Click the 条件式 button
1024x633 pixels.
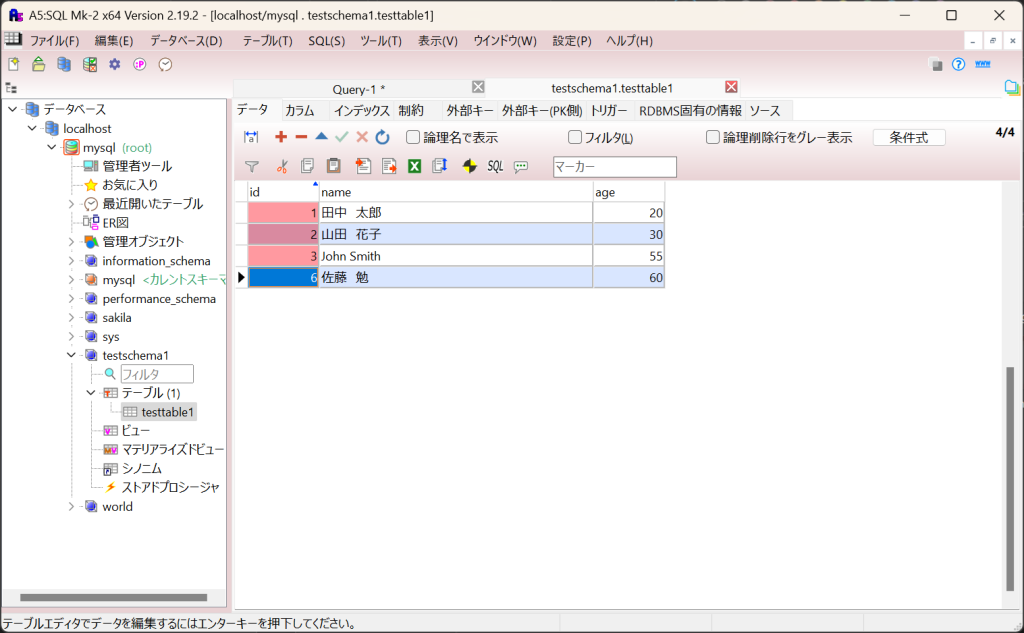click(908, 138)
